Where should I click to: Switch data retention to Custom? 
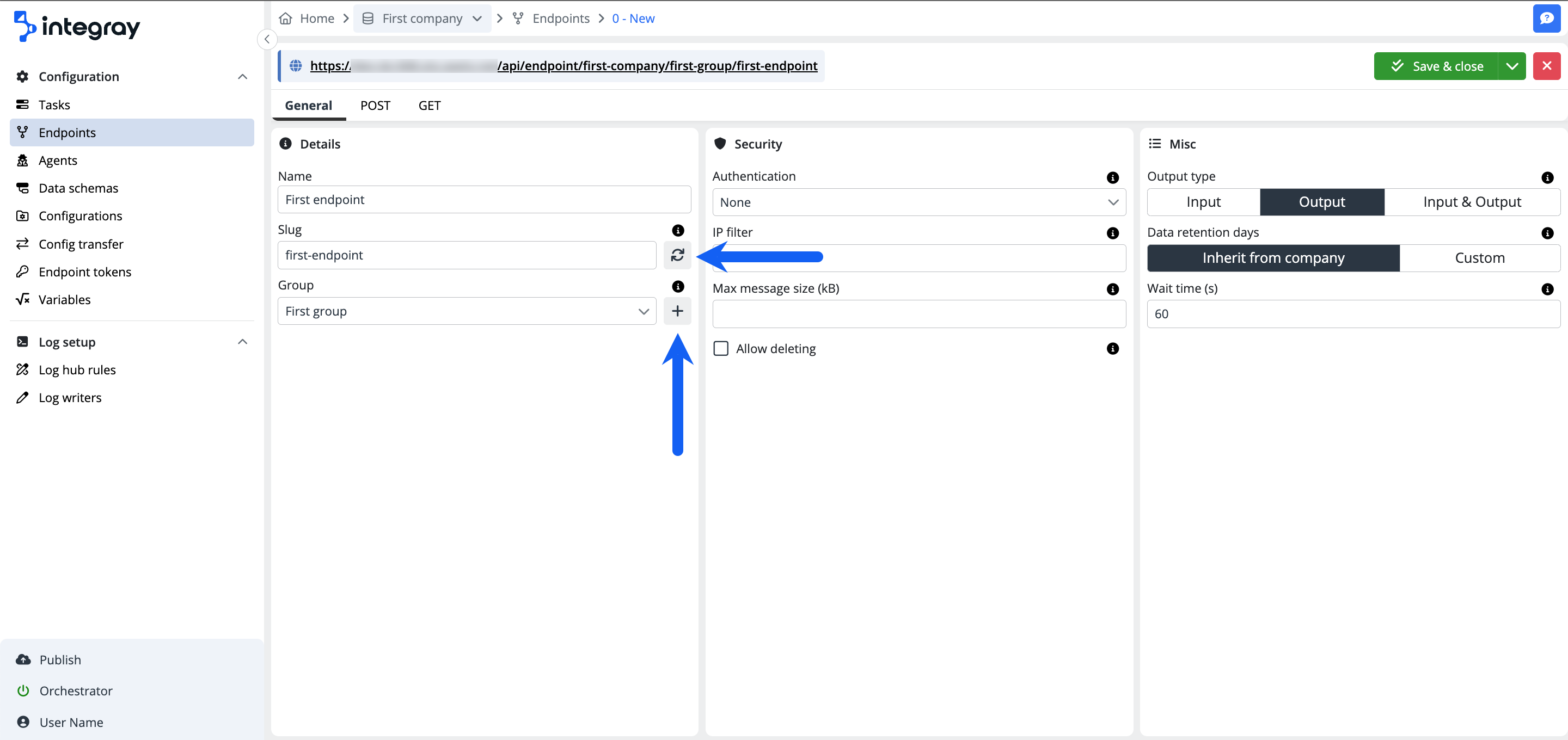(x=1479, y=257)
